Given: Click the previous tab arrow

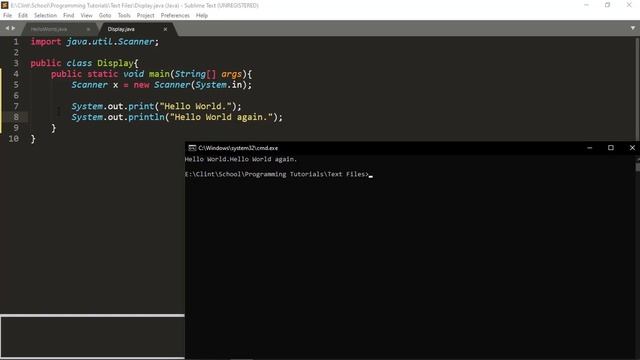Looking at the screenshot, I should (7, 28).
